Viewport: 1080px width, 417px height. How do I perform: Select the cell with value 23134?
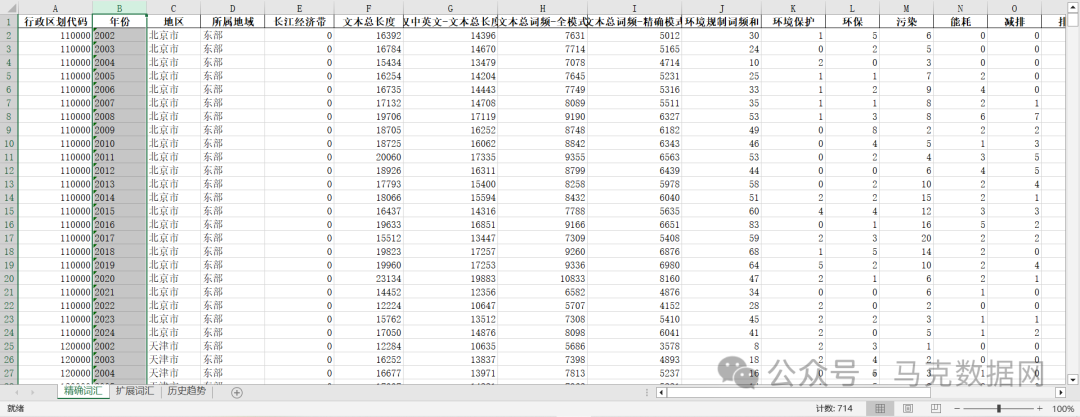click(368, 278)
